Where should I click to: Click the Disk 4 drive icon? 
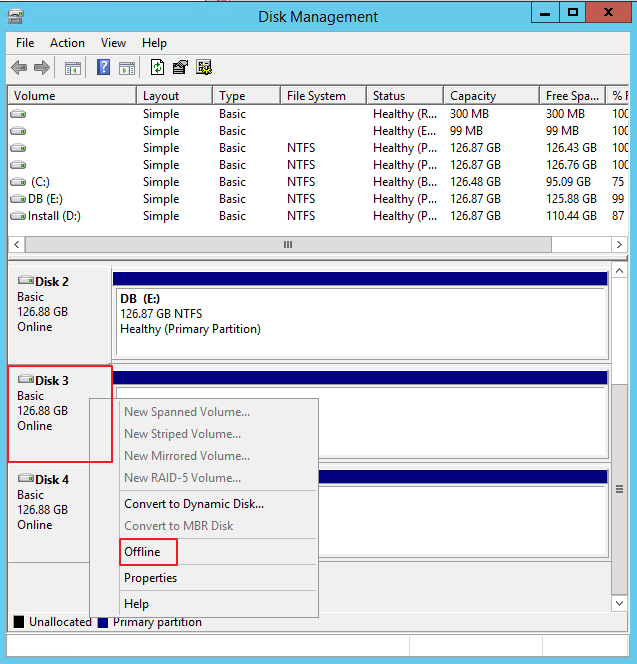tap(26, 478)
